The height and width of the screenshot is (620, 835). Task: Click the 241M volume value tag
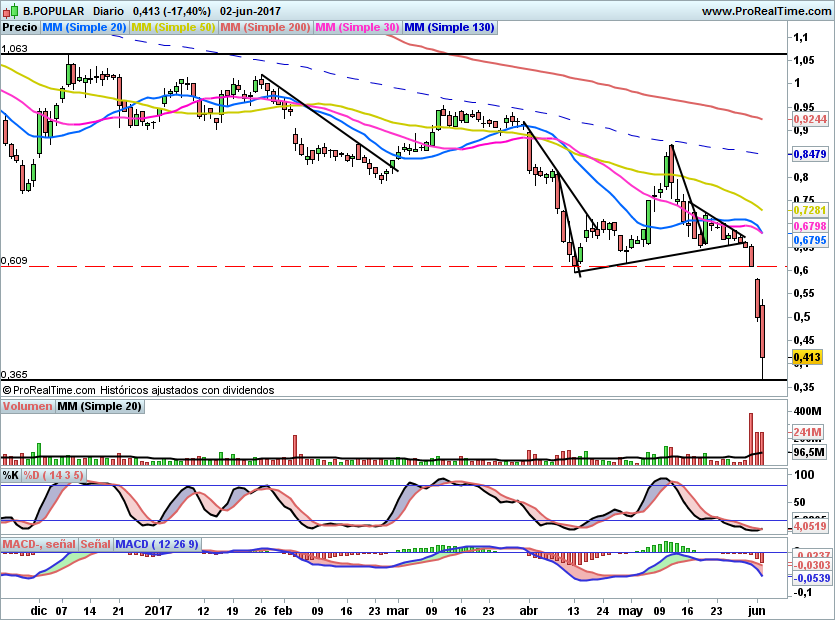click(x=806, y=432)
